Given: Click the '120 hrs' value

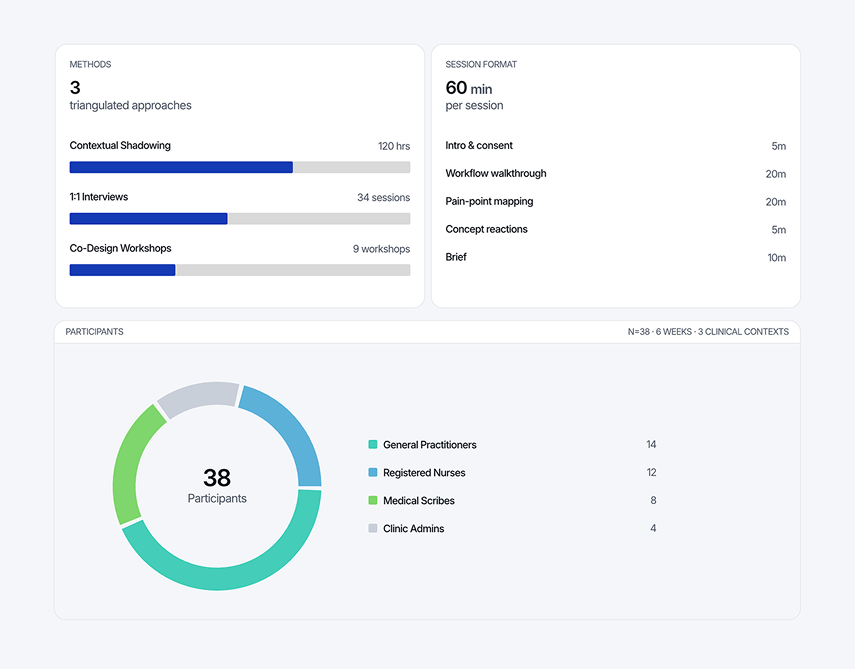Looking at the screenshot, I should [x=394, y=146].
